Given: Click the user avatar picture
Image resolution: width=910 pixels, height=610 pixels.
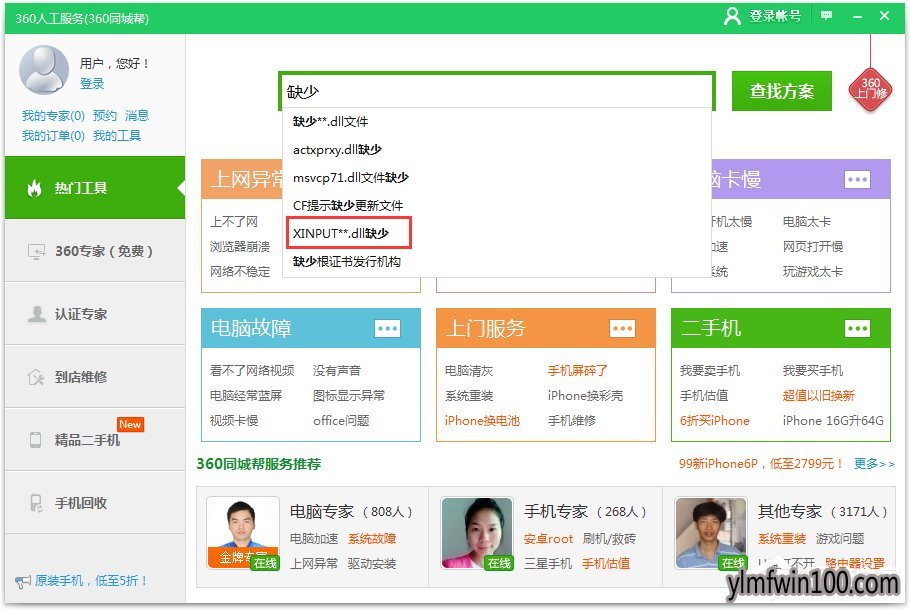Looking at the screenshot, I should [x=44, y=70].
